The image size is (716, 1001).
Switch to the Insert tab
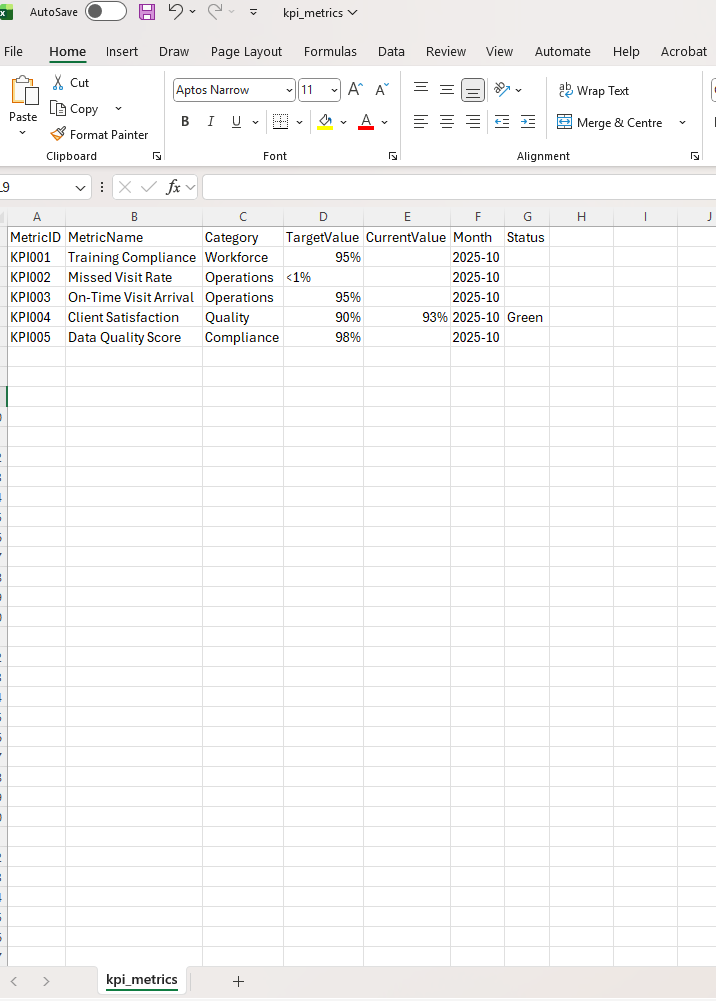coord(122,52)
